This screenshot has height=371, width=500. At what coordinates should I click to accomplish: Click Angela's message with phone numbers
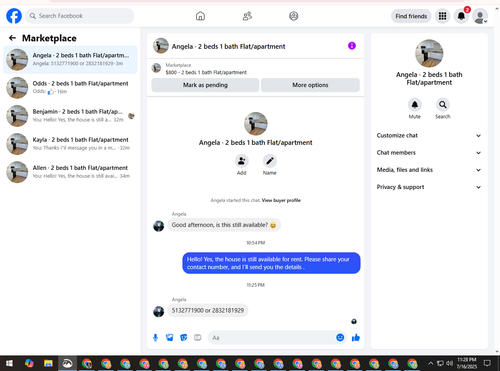(x=208, y=310)
